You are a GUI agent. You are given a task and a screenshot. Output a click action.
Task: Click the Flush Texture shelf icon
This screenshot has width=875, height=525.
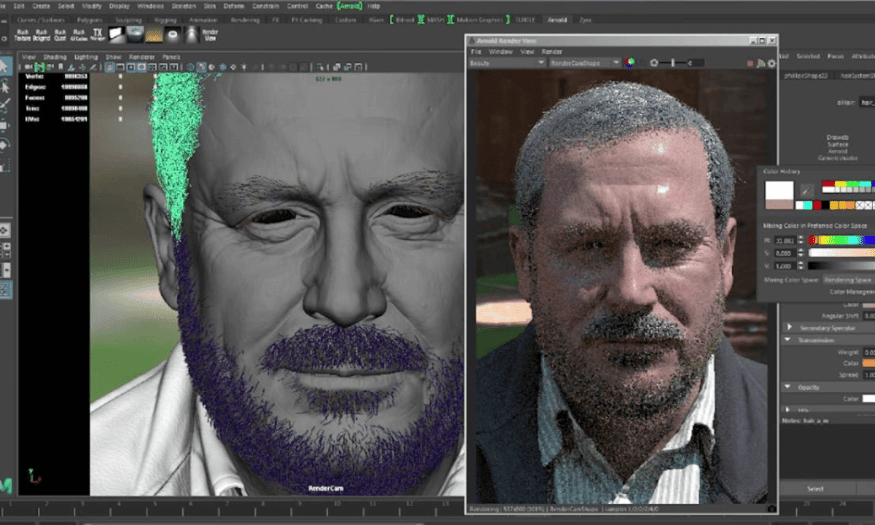click(22, 35)
